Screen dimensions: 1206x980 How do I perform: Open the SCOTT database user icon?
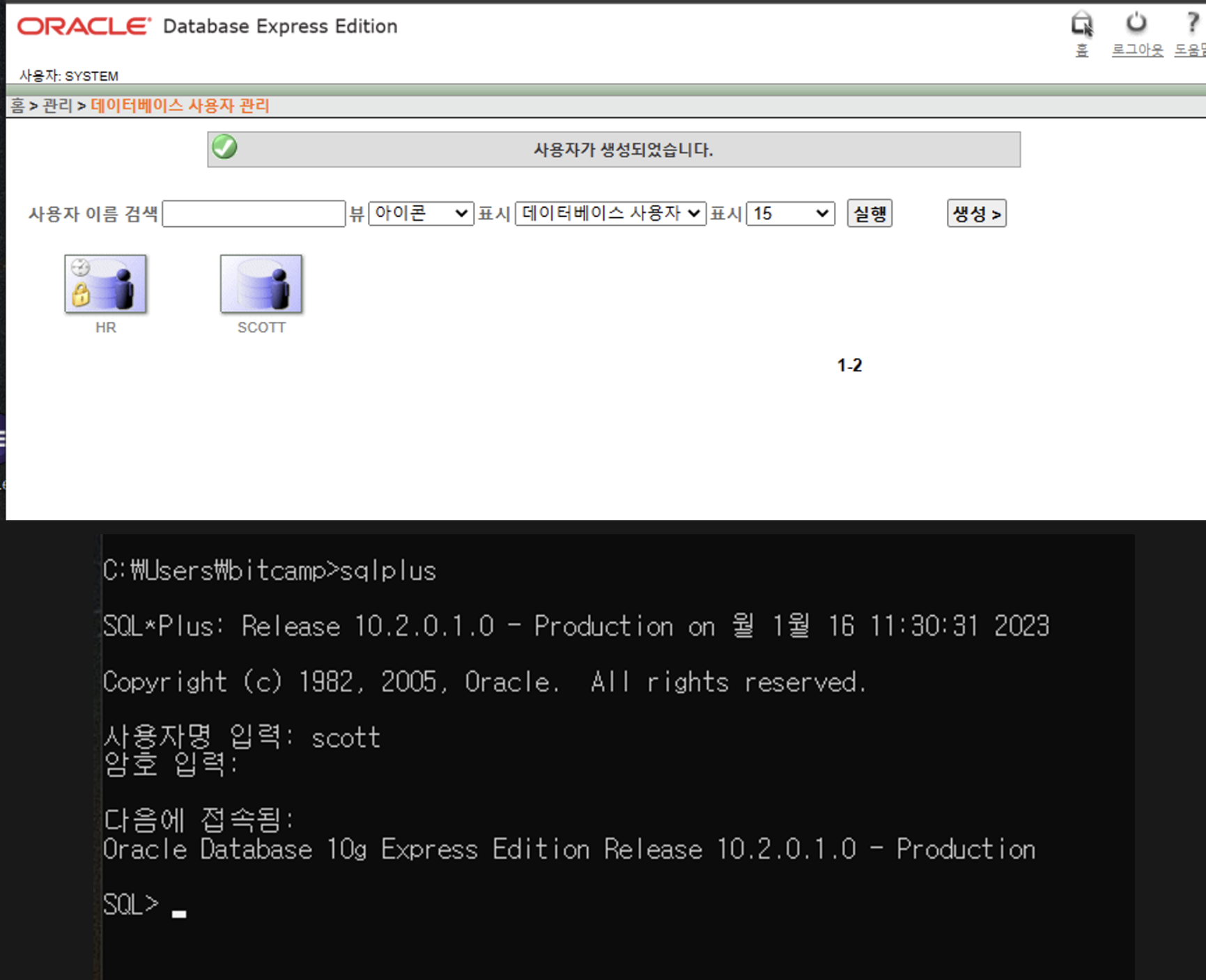261,283
